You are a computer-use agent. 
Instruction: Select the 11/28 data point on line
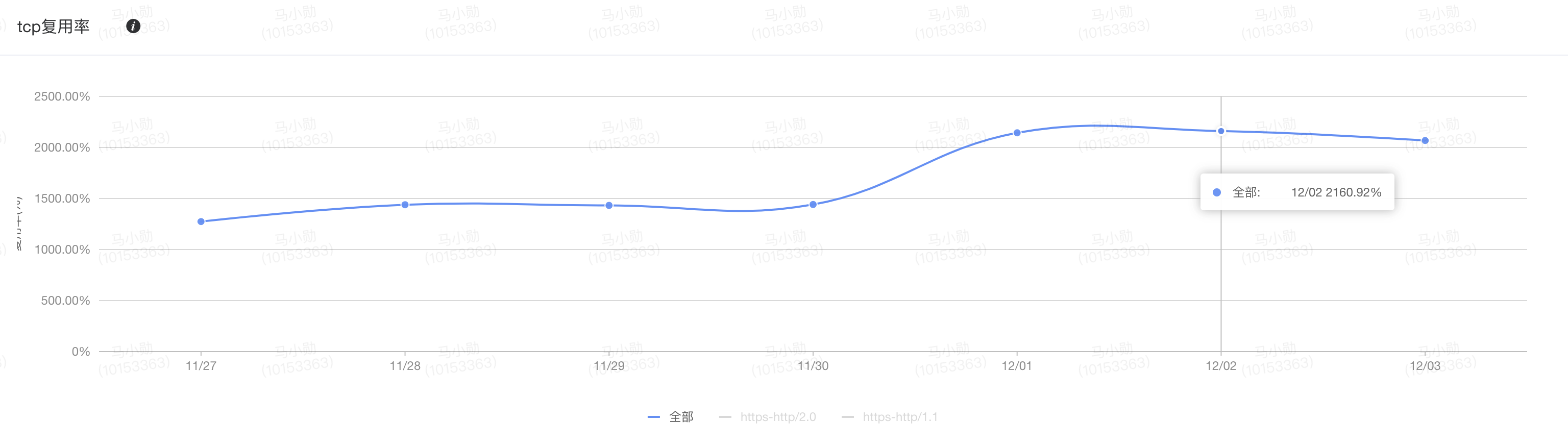(405, 205)
